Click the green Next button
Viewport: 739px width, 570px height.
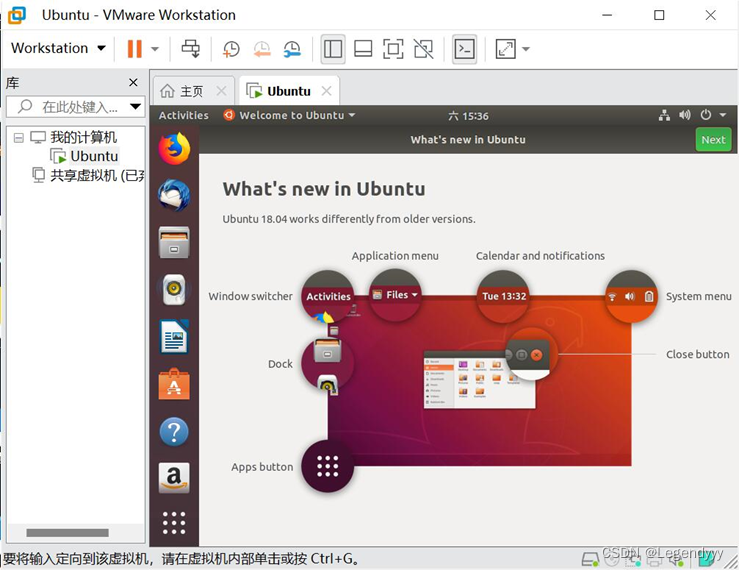coord(713,140)
